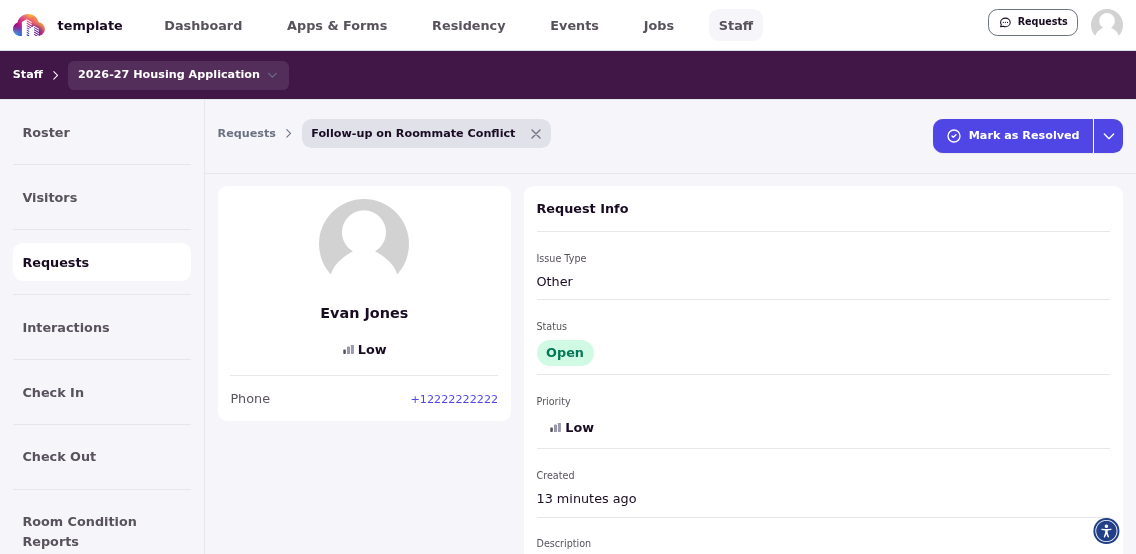Viewport: 1136px width, 554px height.
Task: Open Check Out in the sidebar
Action: [x=102, y=457]
